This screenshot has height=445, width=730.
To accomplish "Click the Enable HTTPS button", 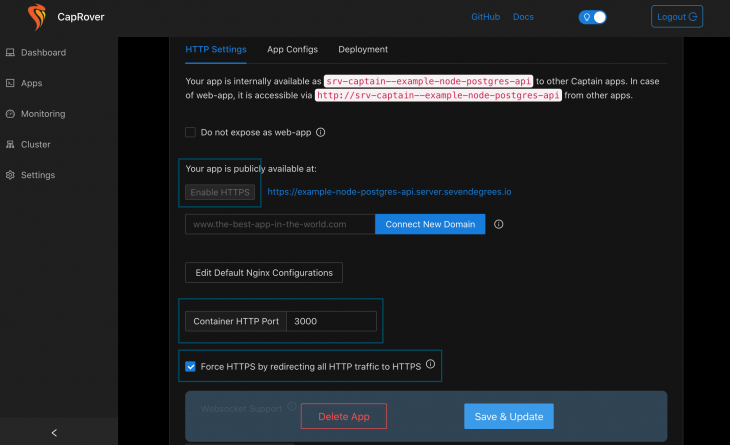I will click(x=220, y=192).
